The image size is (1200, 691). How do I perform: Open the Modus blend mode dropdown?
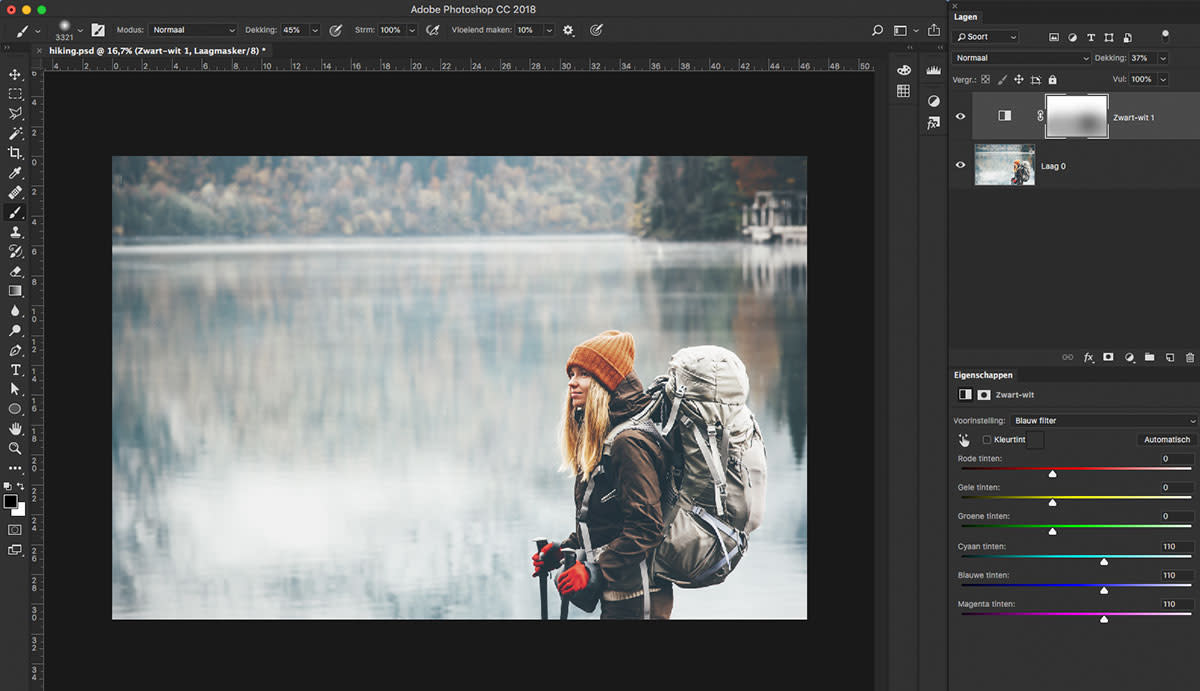click(x=194, y=30)
